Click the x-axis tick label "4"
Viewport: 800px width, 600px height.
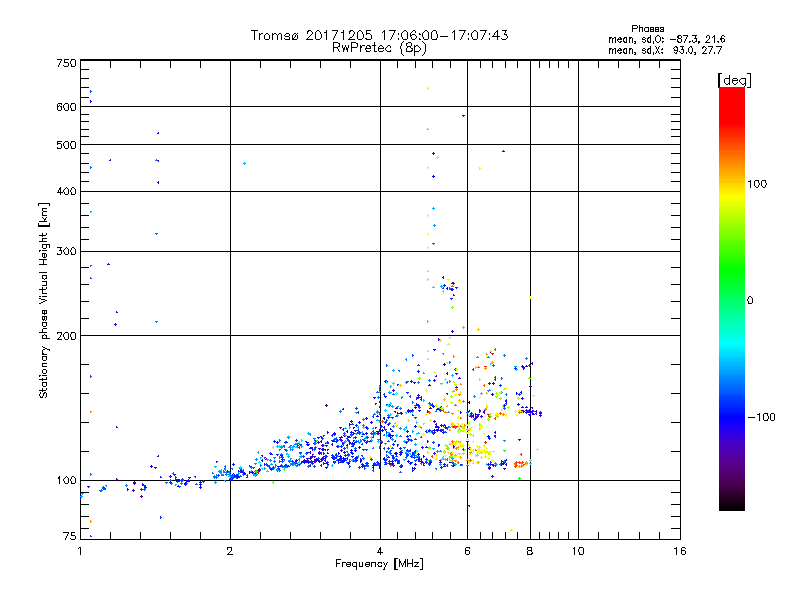[x=380, y=551]
